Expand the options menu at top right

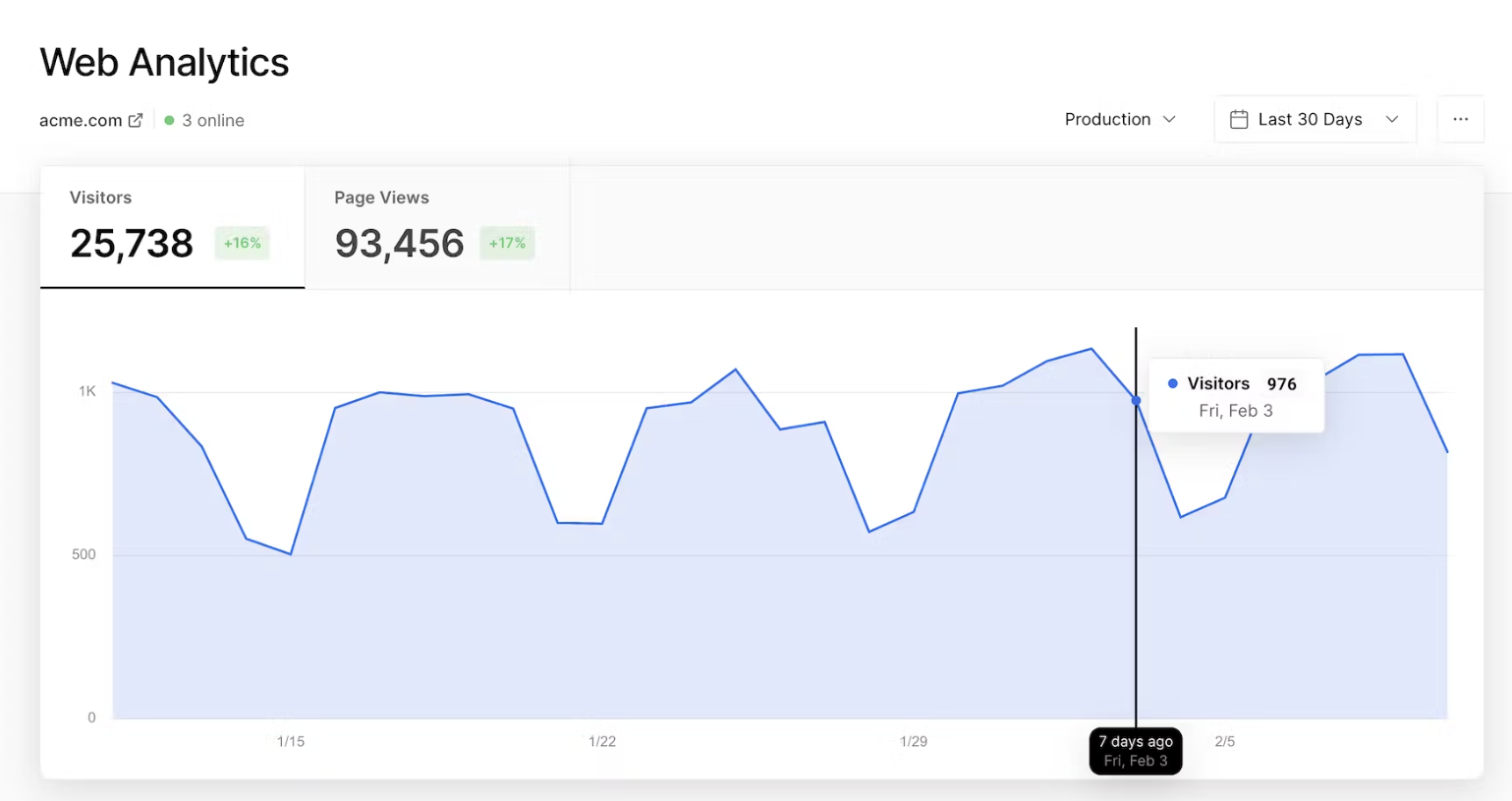1461,119
